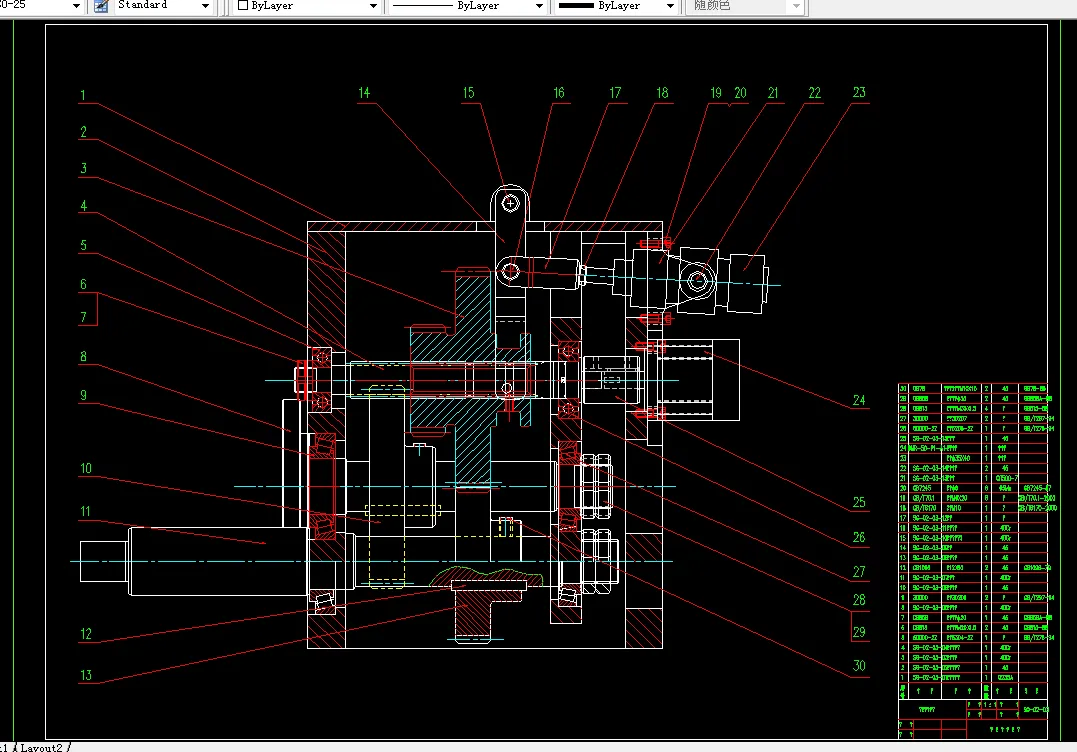The image size is (1077, 752).
Task: Open the ByLayer color control dropdown
Action: pyautogui.click(x=373, y=6)
